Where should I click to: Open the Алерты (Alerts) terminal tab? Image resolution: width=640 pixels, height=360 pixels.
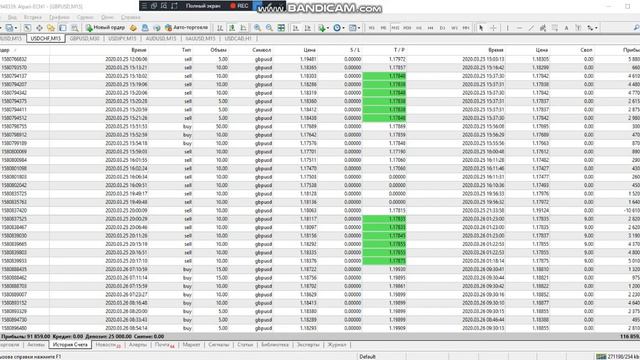click(138, 345)
